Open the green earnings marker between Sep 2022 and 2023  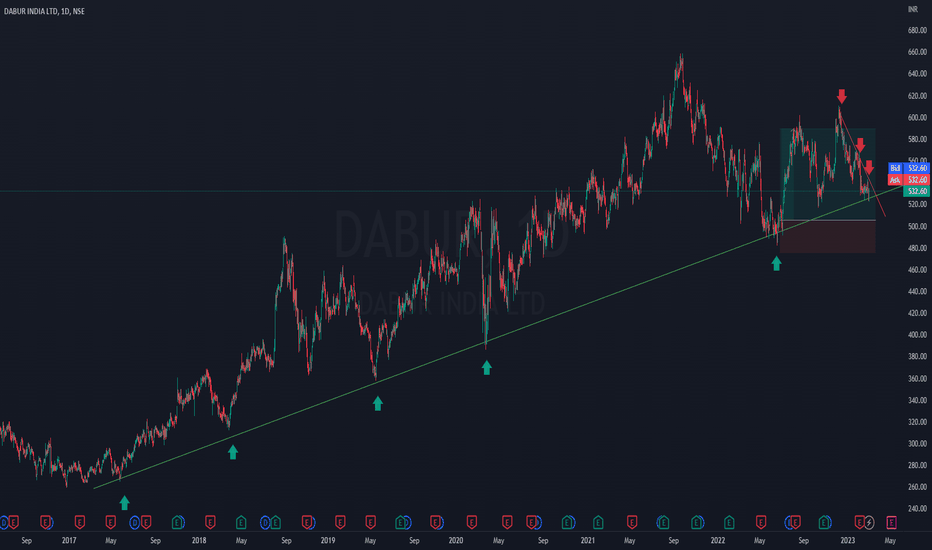click(824, 522)
